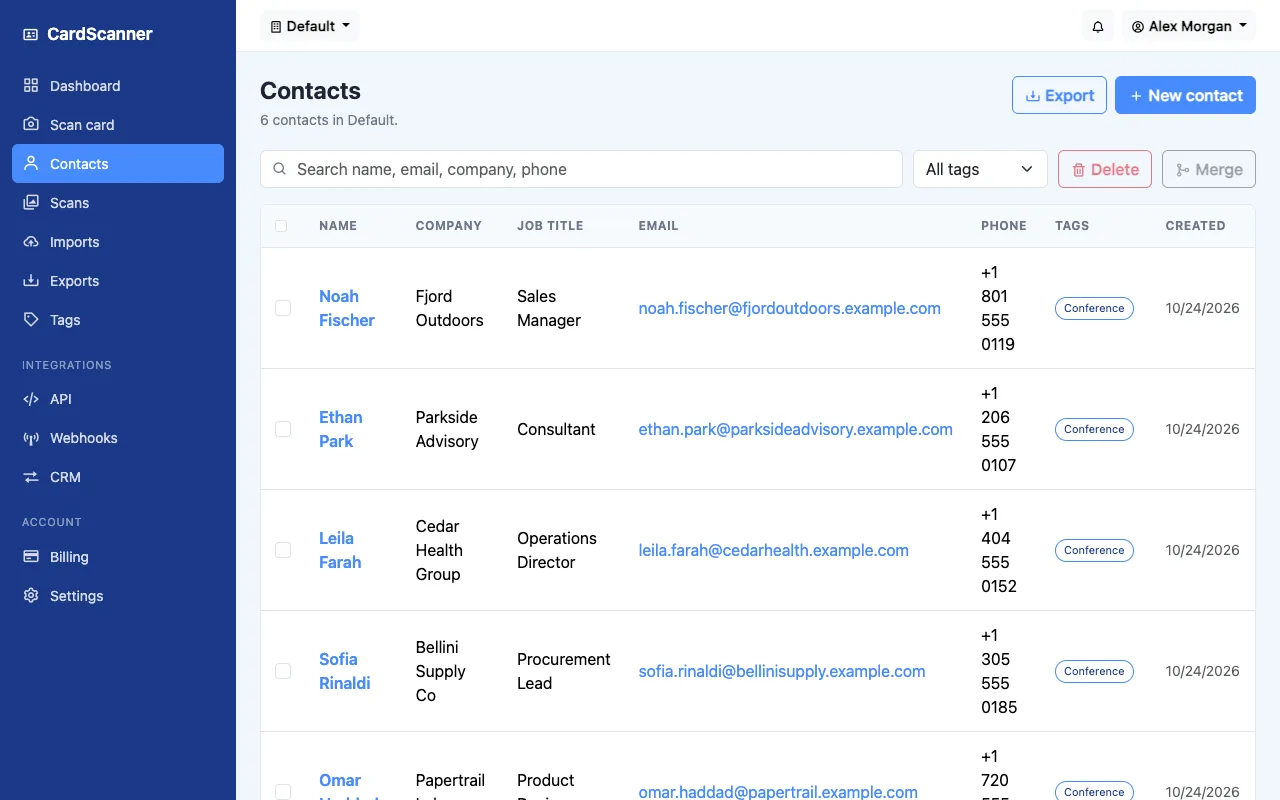Click noah.fischer@fjordoutdoors.example.com email link

(x=790, y=308)
